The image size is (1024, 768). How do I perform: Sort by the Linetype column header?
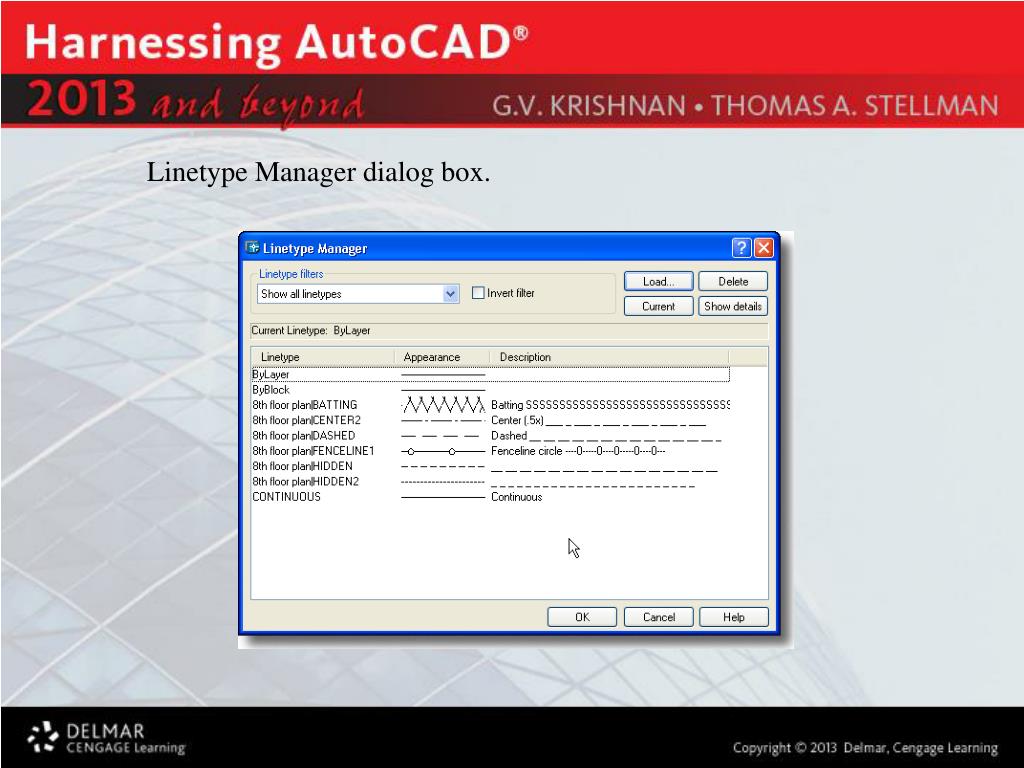point(323,357)
